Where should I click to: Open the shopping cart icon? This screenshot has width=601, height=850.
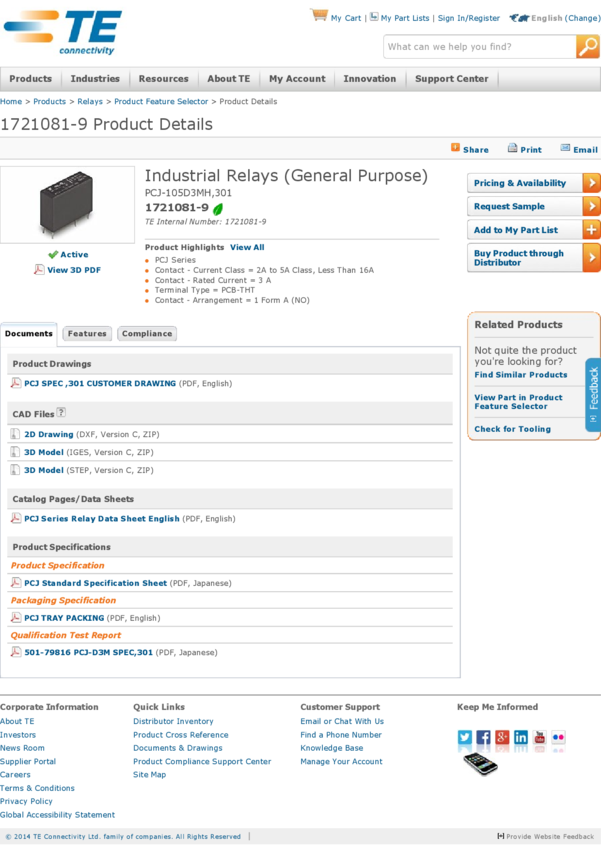click(x=319, y=16)
